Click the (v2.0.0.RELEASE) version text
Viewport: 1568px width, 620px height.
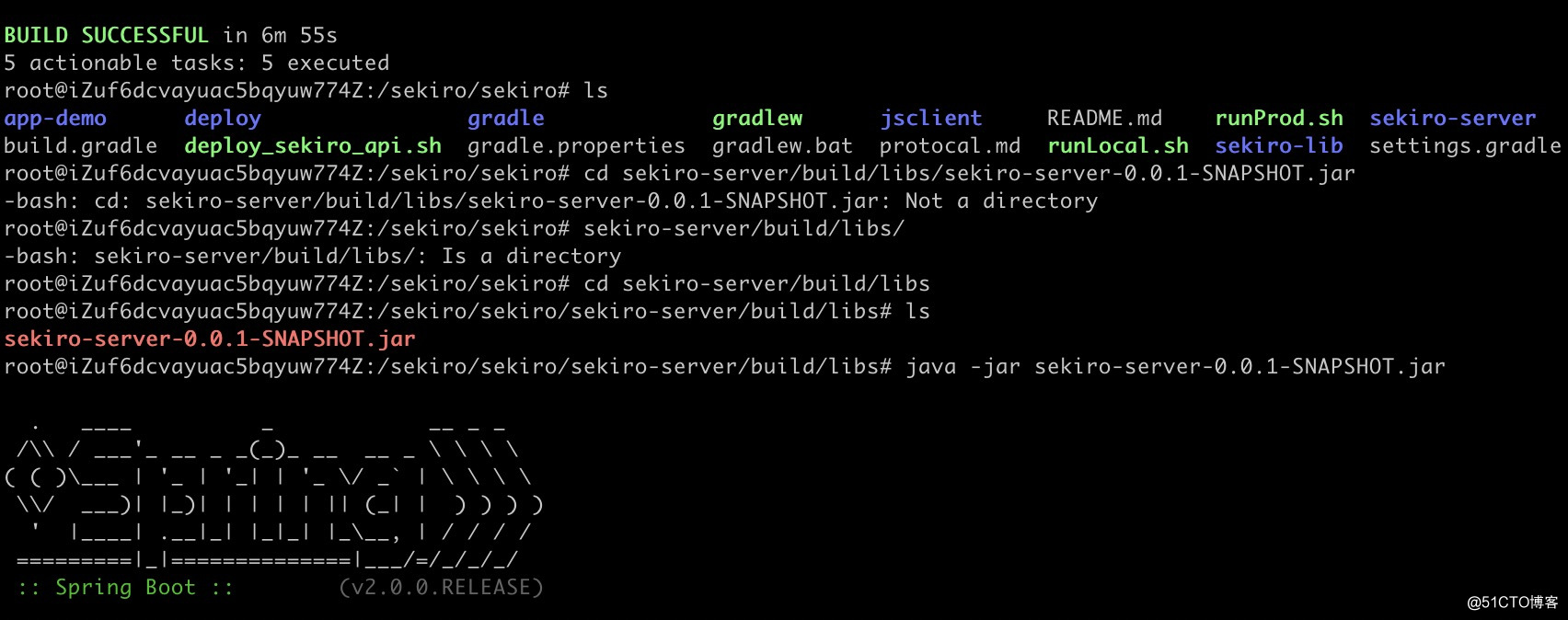tap(442, 588)
